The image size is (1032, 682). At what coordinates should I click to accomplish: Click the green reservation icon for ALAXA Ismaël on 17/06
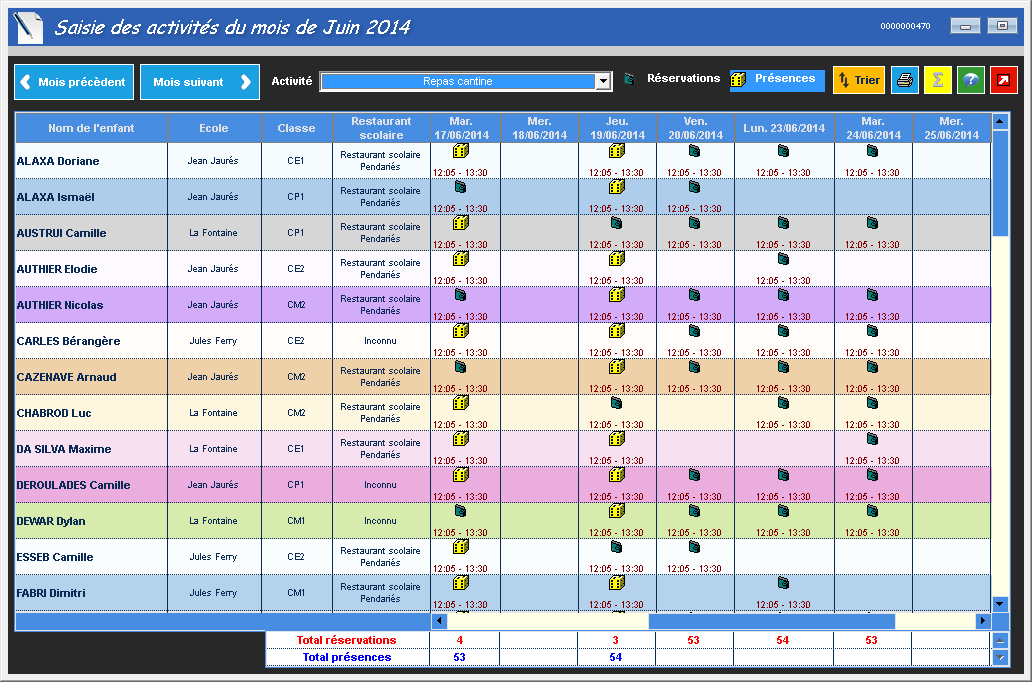[x=461, y=186]
